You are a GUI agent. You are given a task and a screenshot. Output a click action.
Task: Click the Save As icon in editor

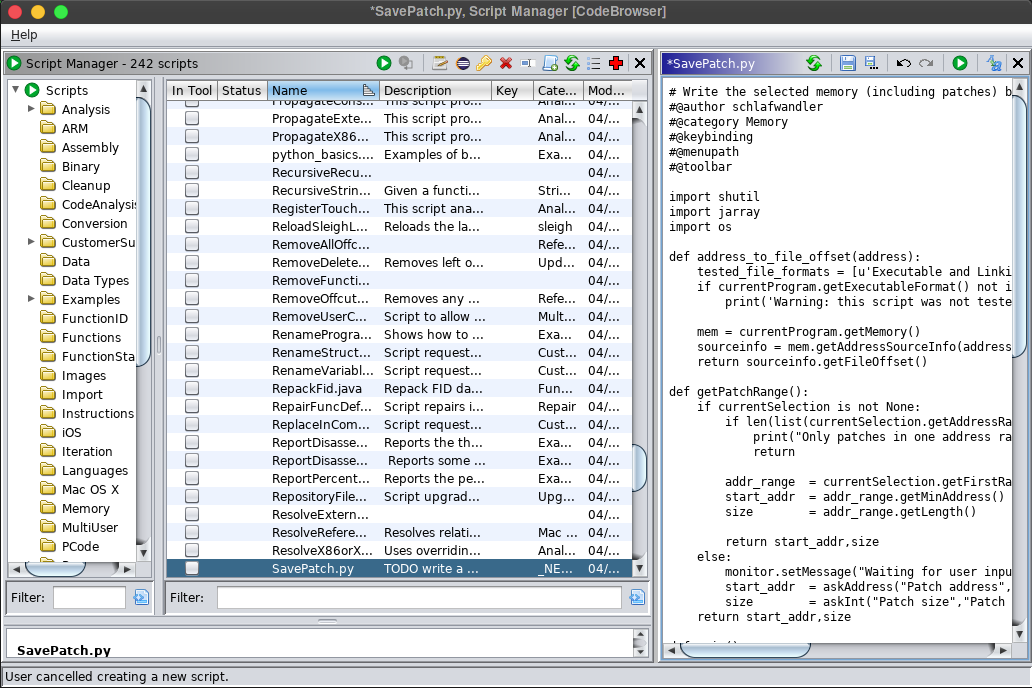pyautogui.click(x=871, y=63)
